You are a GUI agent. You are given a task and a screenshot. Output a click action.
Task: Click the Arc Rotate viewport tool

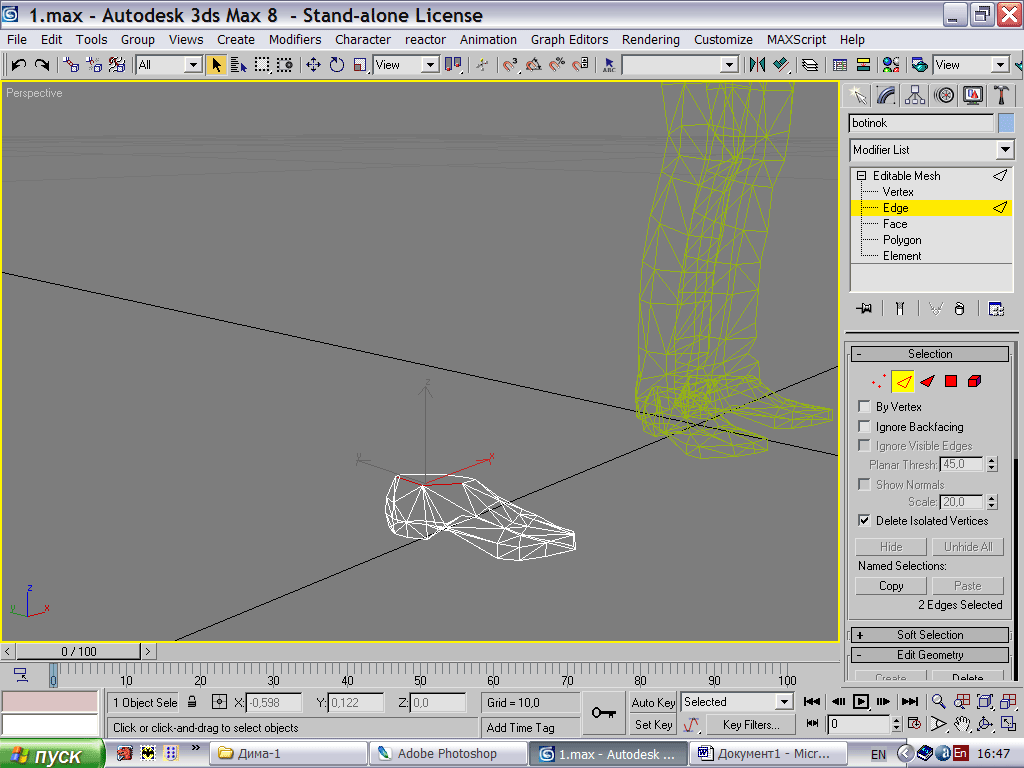click(x=985, y=724)
